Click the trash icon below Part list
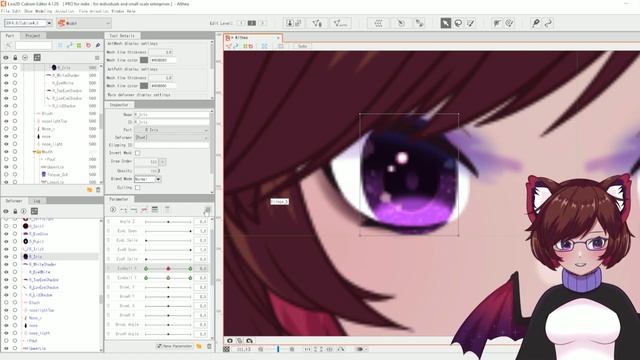 [x=98, y=190]
